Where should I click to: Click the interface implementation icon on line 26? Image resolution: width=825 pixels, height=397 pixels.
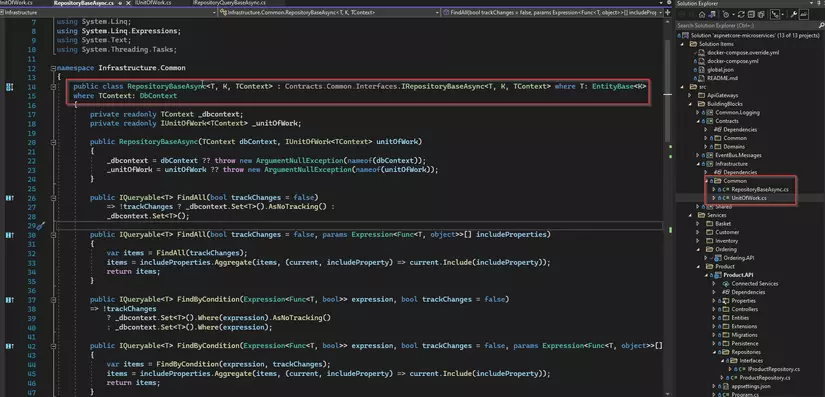(x=9, y=198)
